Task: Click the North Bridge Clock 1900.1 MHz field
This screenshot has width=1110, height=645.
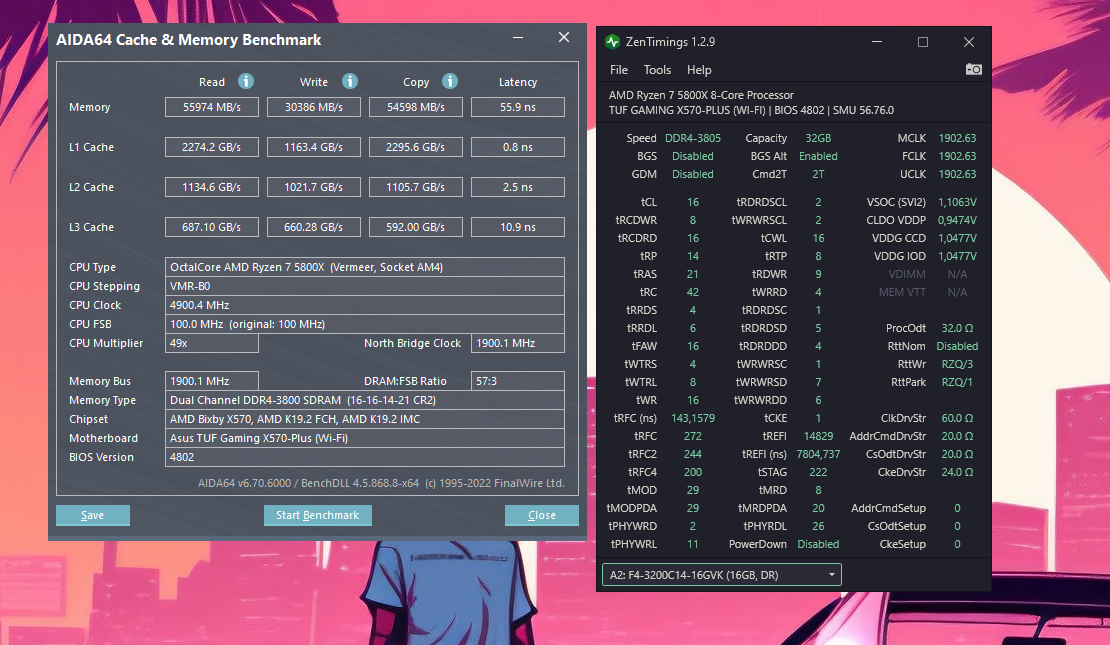Action: coord(517,343)
